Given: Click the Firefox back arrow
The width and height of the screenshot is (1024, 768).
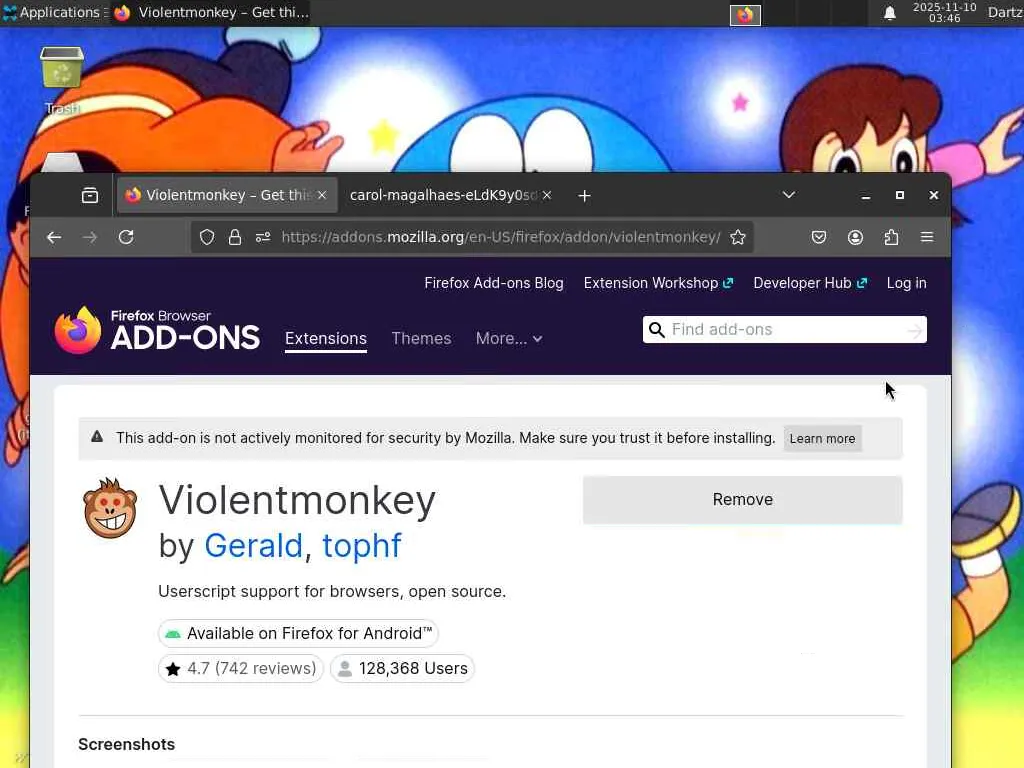Looking at the screenshot, I should pyautogui.click(x=54, y=237).
